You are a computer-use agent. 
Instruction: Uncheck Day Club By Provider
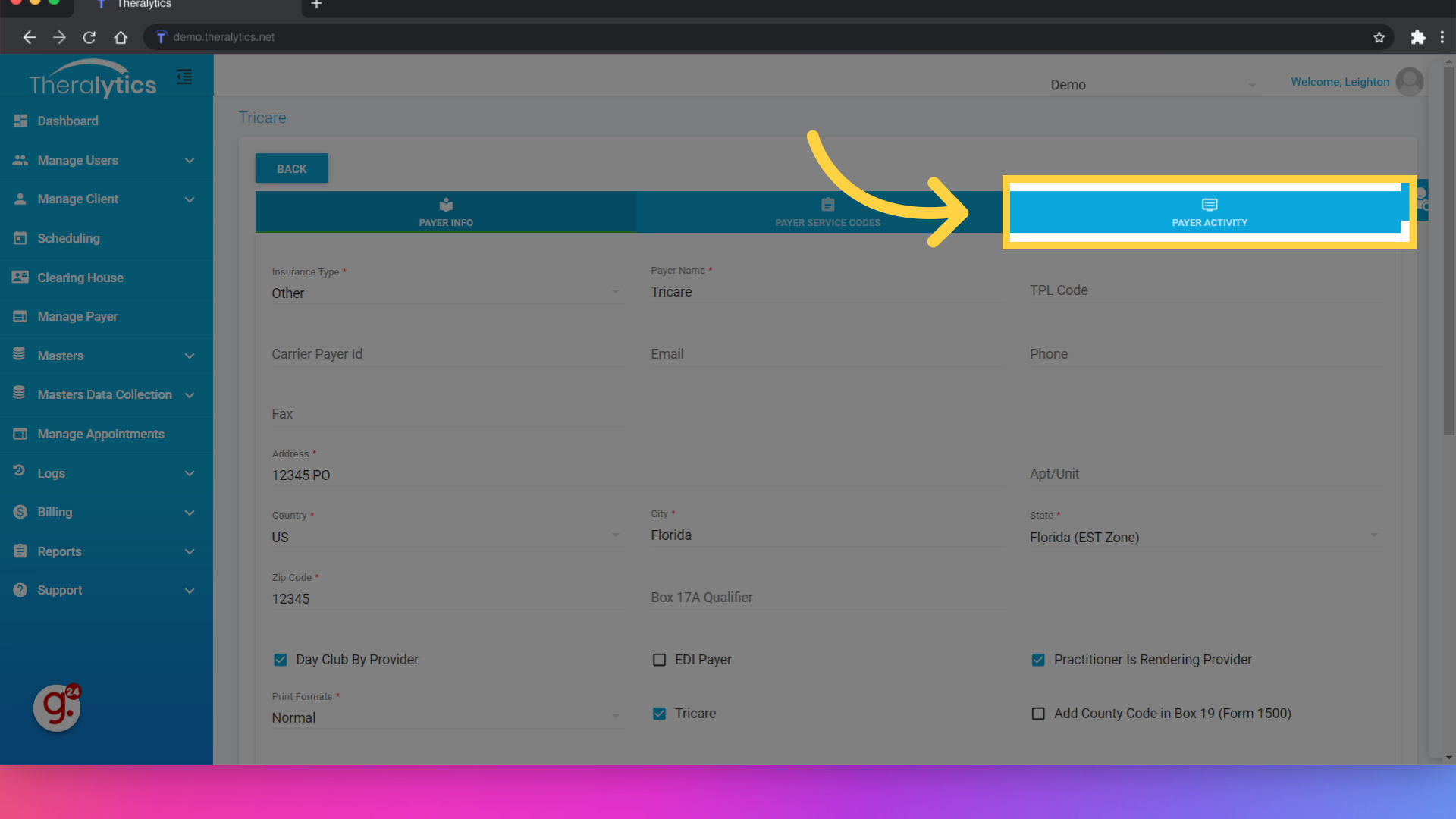(x=281, y=660)
